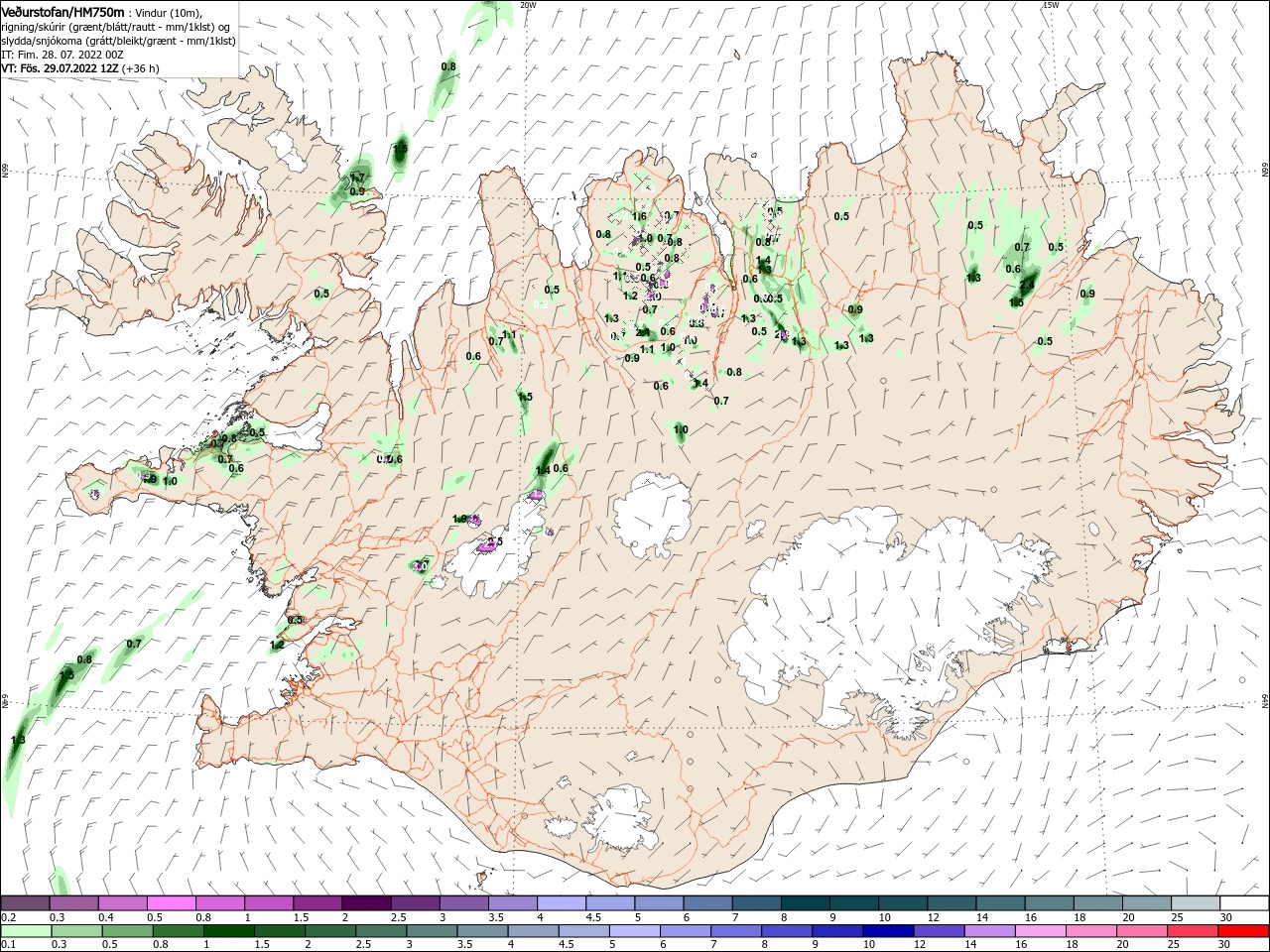The width and height of the screenshot is (1270, 952).
Task: Click the 'VT: Fös. 29.07.2022 12Z' valid time
Action: [x=61, y=68]
